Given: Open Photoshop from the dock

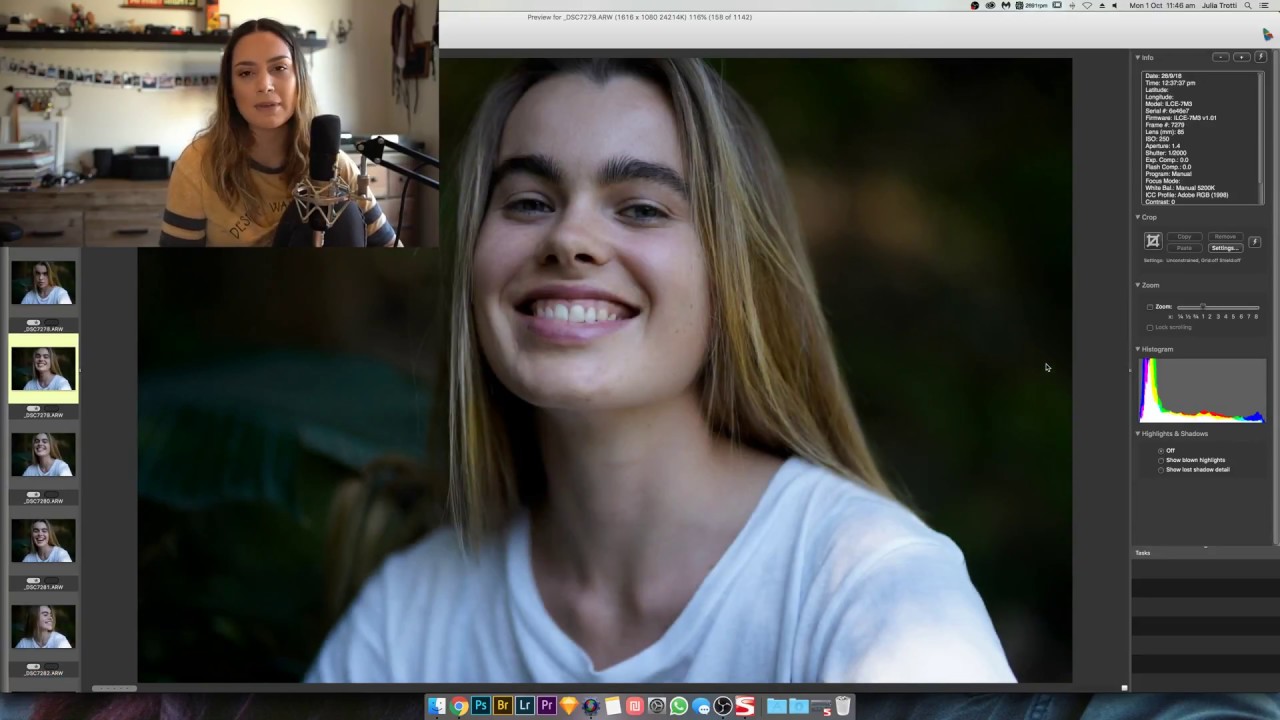Looking at the screenshot, I should [x=481, y=706].
